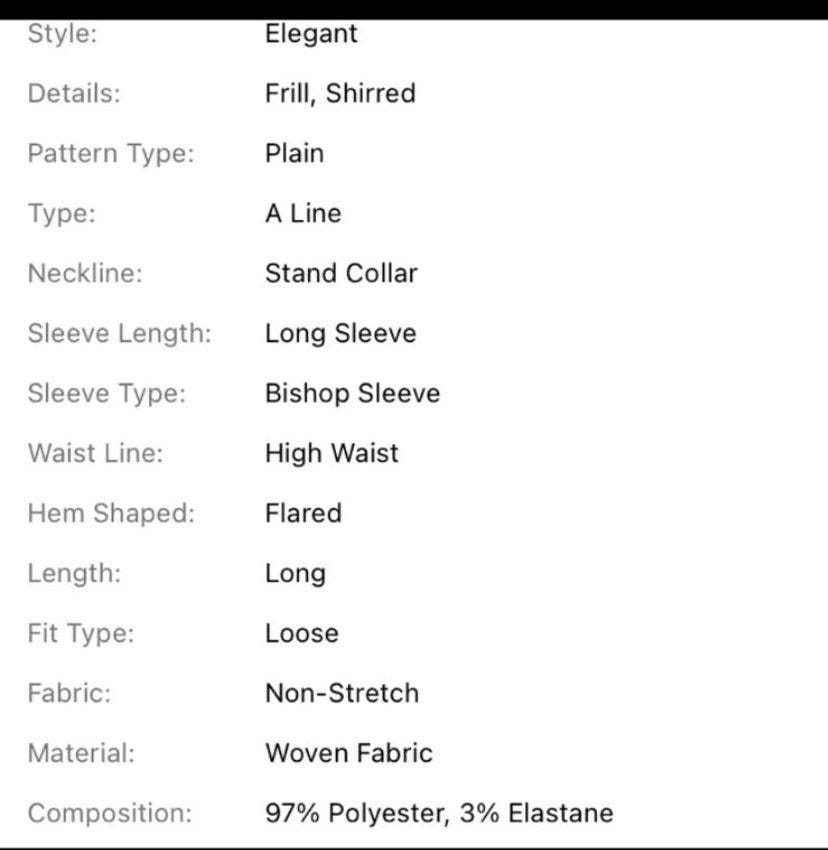
Task: Select the Frill, Shirred details text
Action: tap(341, 93)
